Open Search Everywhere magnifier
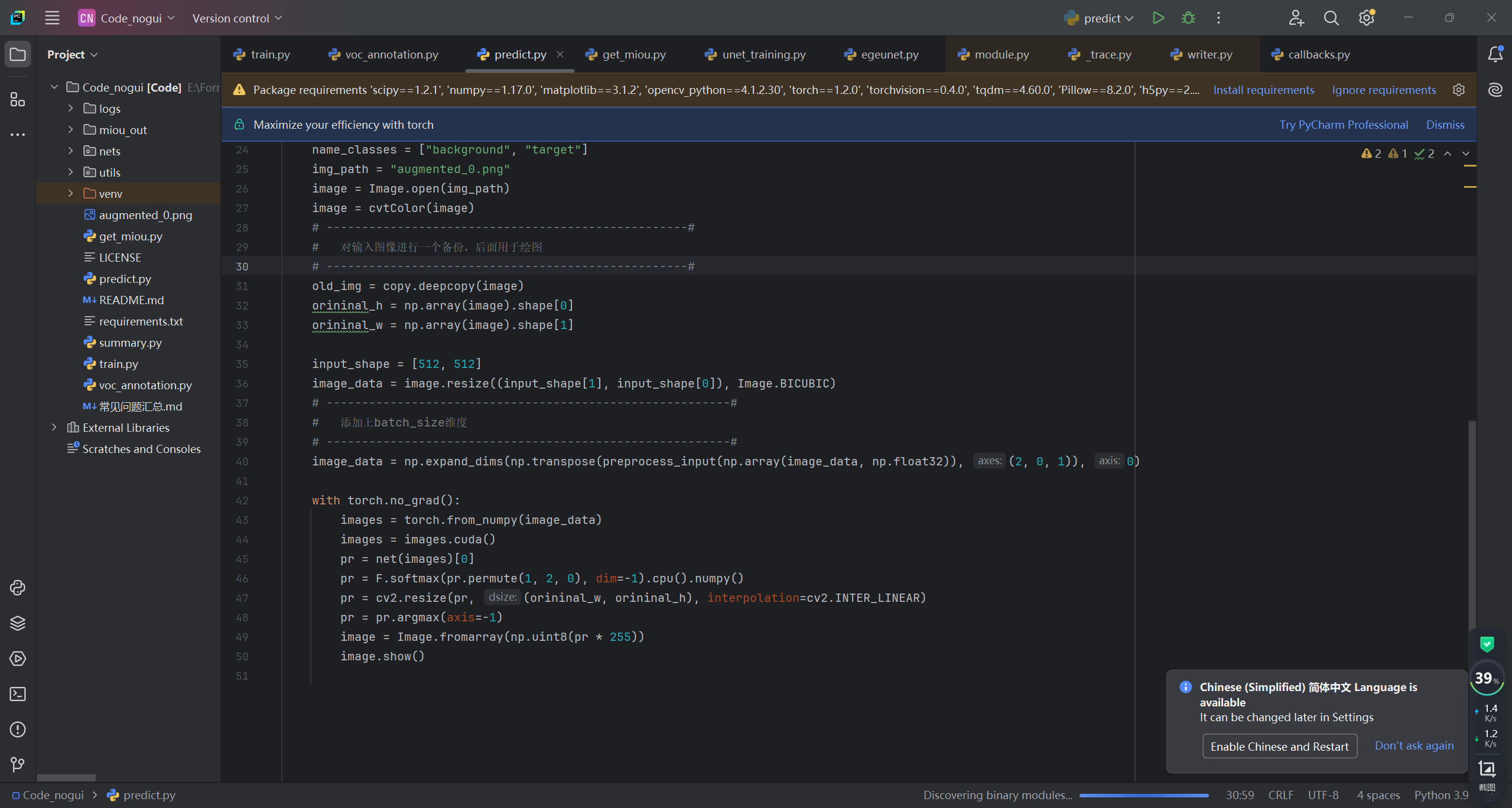1512x808 pixels. [x=1331, y=18]
